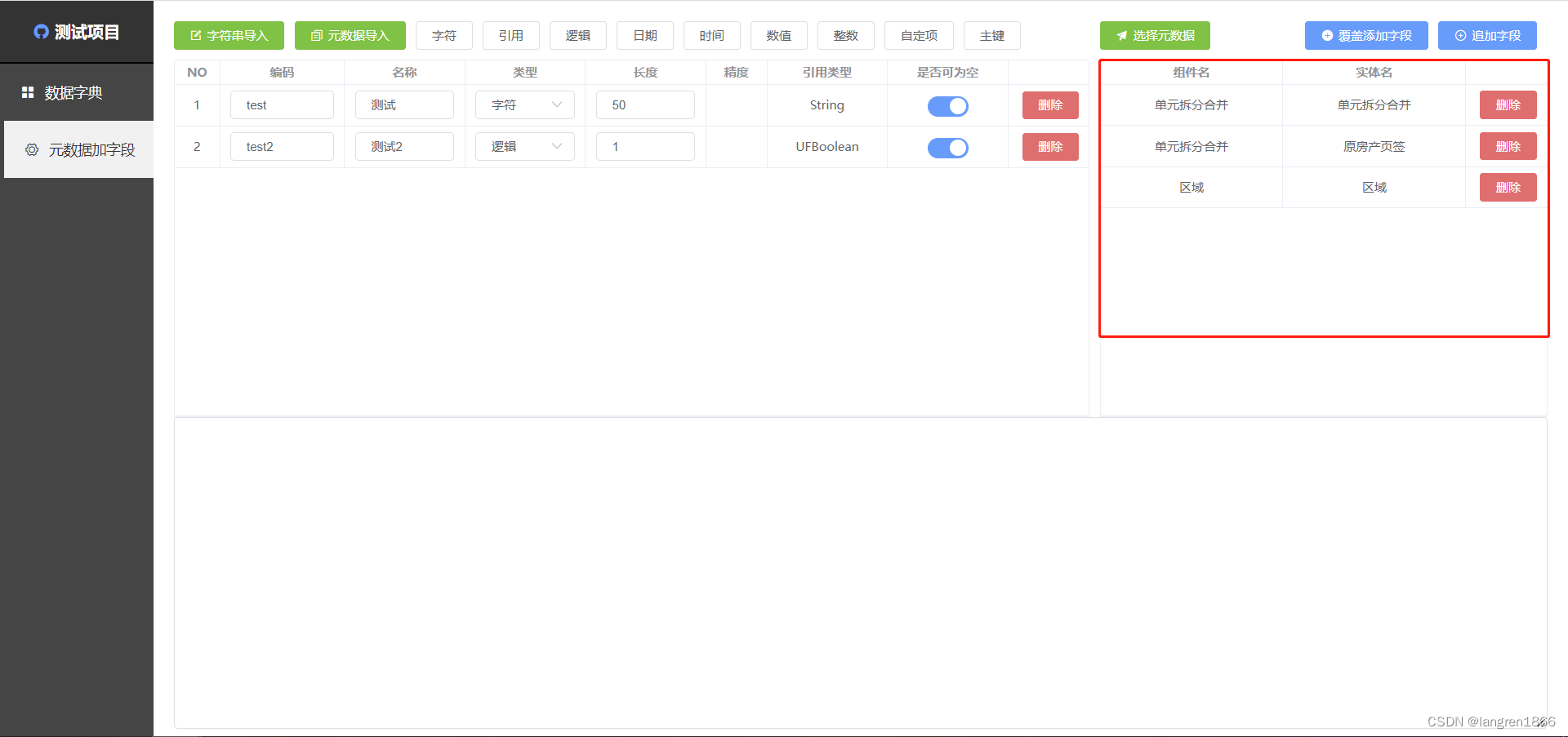Click the GitHub logo icon beside 测试项目
This screenshot has height=737, width=1568.
point(41,32)
